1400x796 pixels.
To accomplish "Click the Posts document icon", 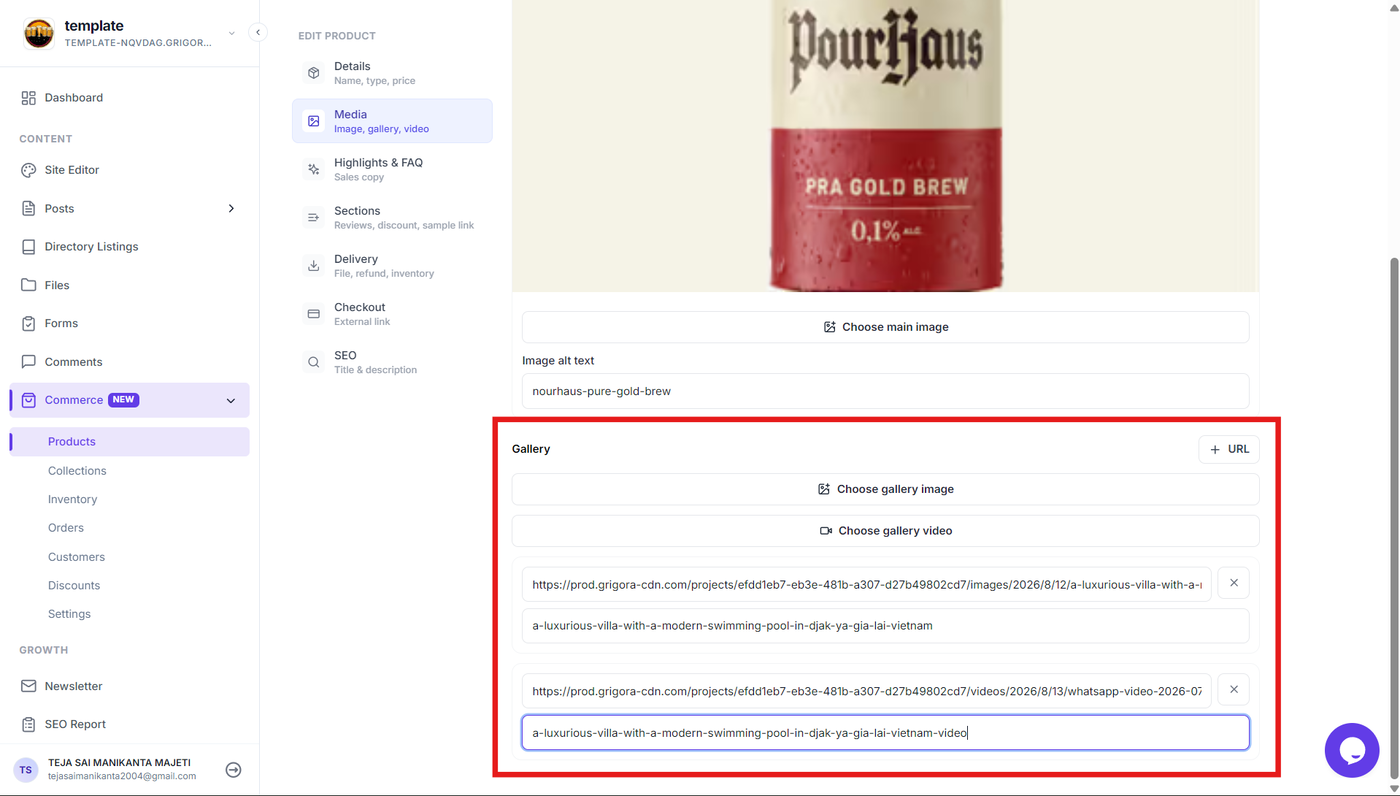I will (x=28, y=209).
